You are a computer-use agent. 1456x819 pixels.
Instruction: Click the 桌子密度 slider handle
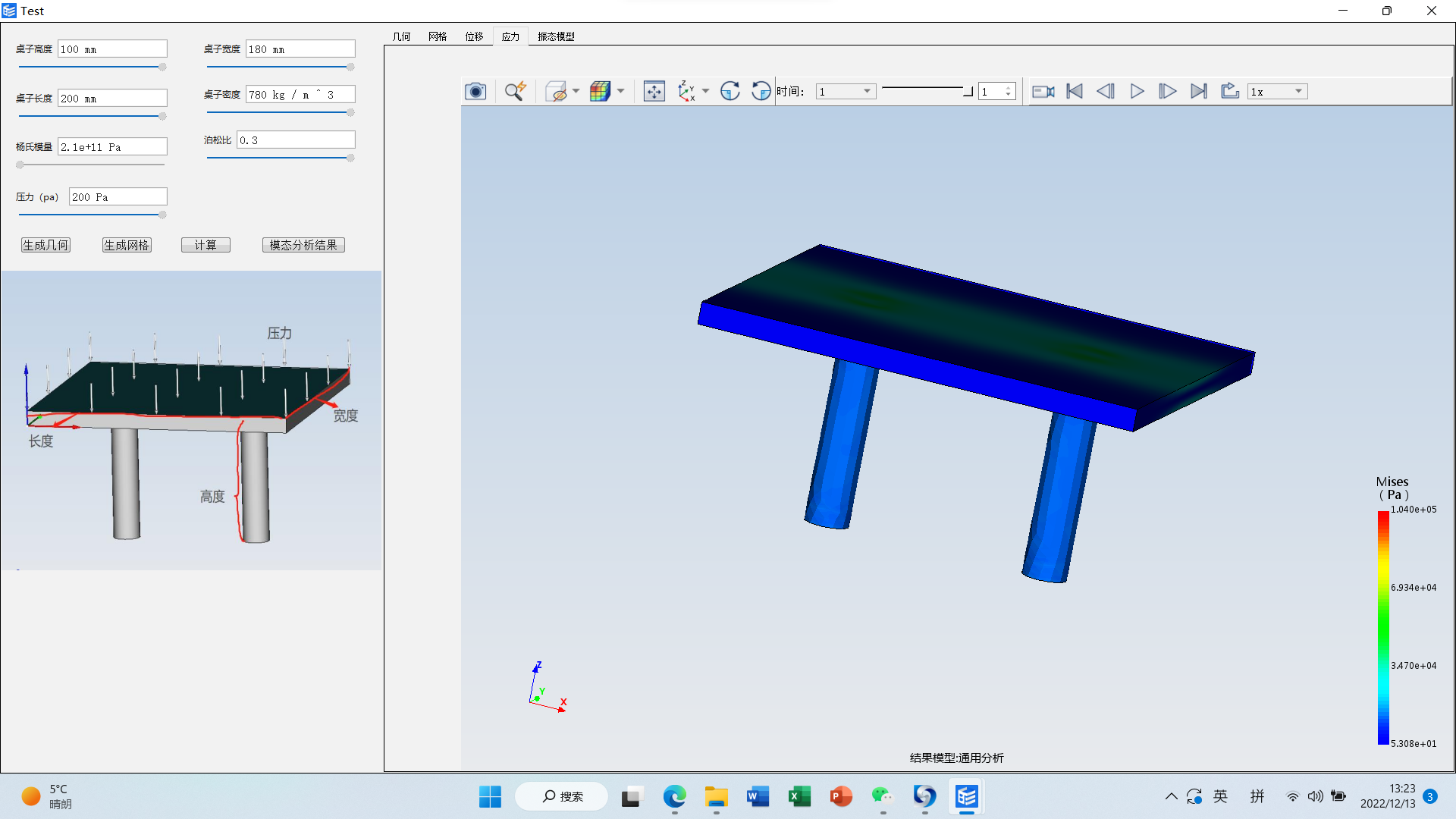click(x=350, y=112)
